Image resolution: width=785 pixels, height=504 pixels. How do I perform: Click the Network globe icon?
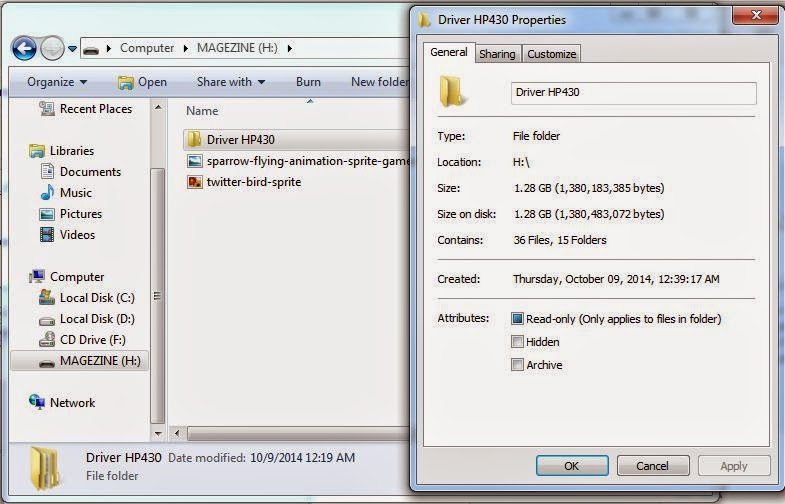click(37, 402)
